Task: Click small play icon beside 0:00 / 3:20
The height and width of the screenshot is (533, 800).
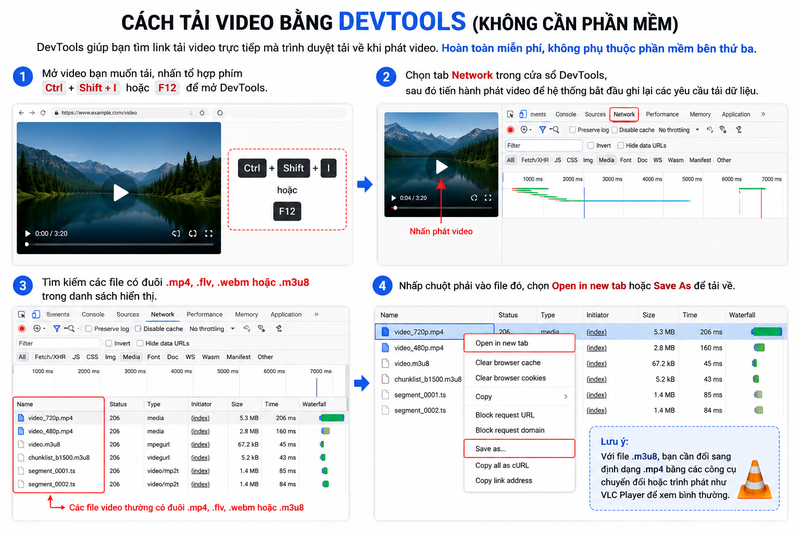Action: [x=28, y=234]
